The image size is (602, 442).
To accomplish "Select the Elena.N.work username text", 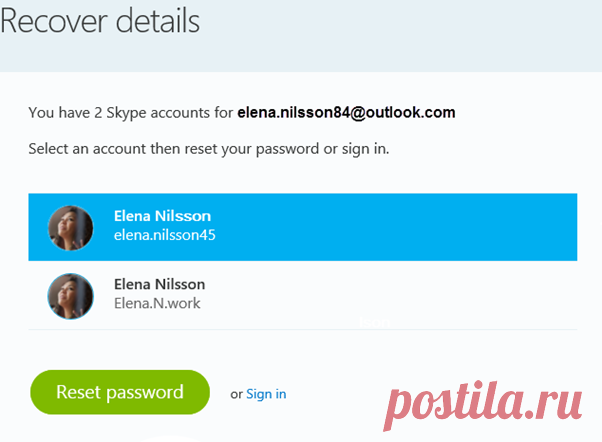I will (158, 303).
